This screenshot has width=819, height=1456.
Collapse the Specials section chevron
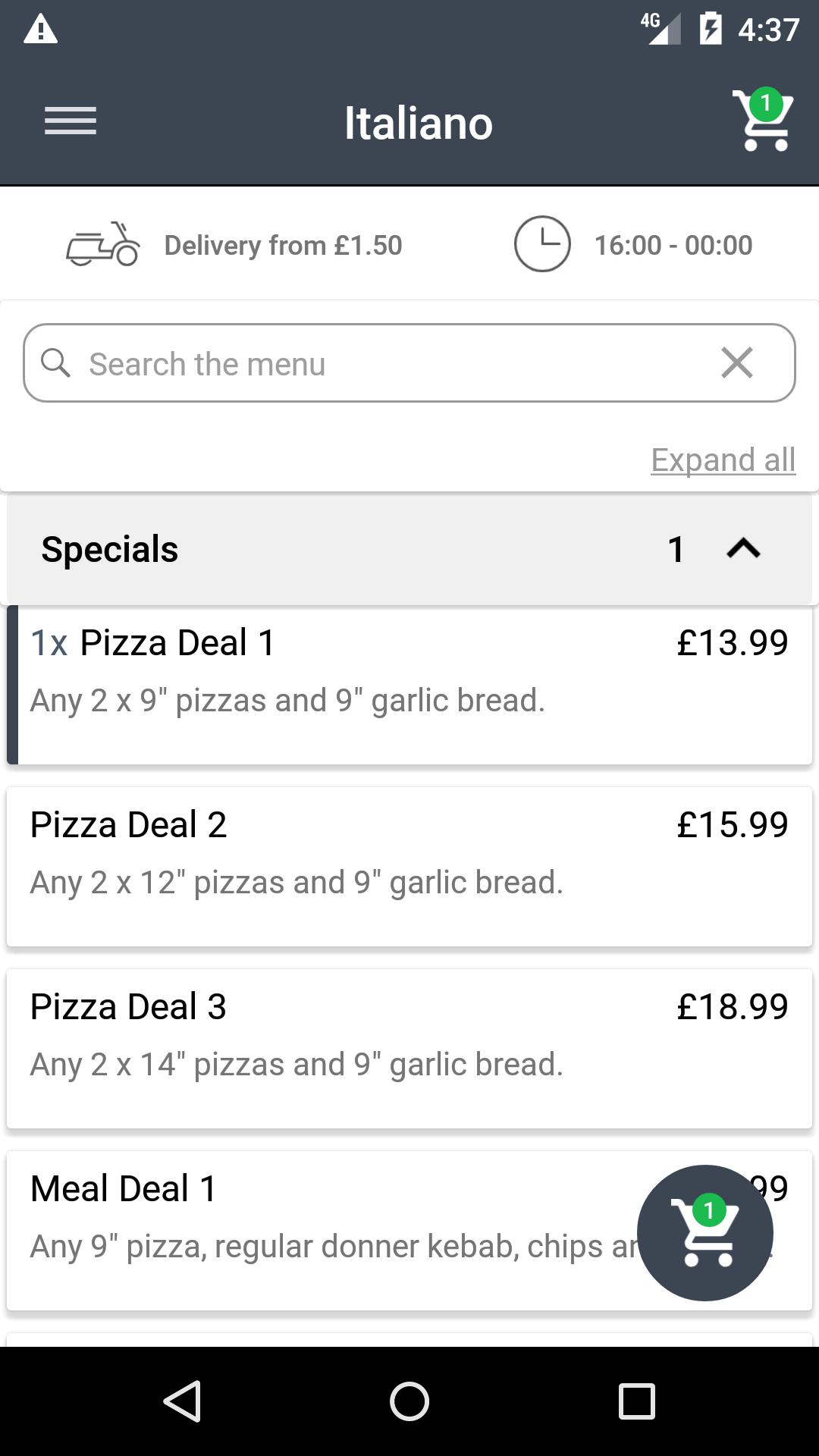pyautogui.click(x=743, y=548)
